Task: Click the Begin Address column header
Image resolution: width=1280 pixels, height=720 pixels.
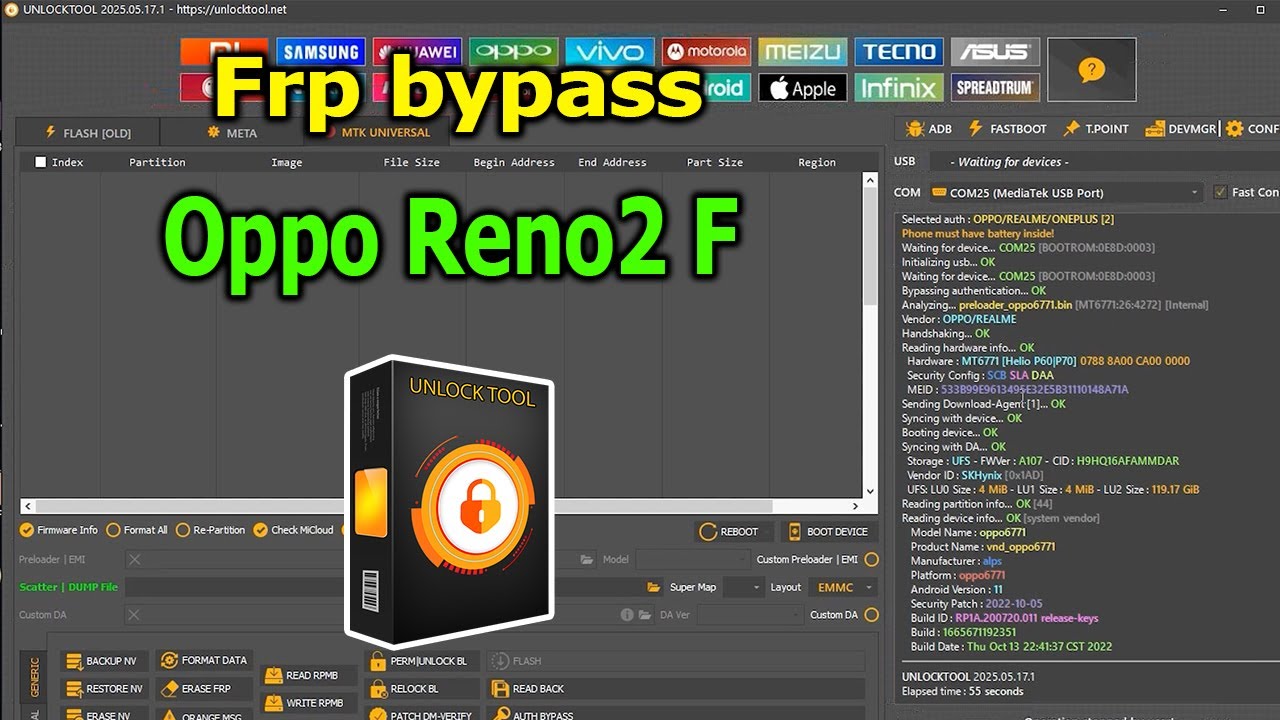Action: 514,162
